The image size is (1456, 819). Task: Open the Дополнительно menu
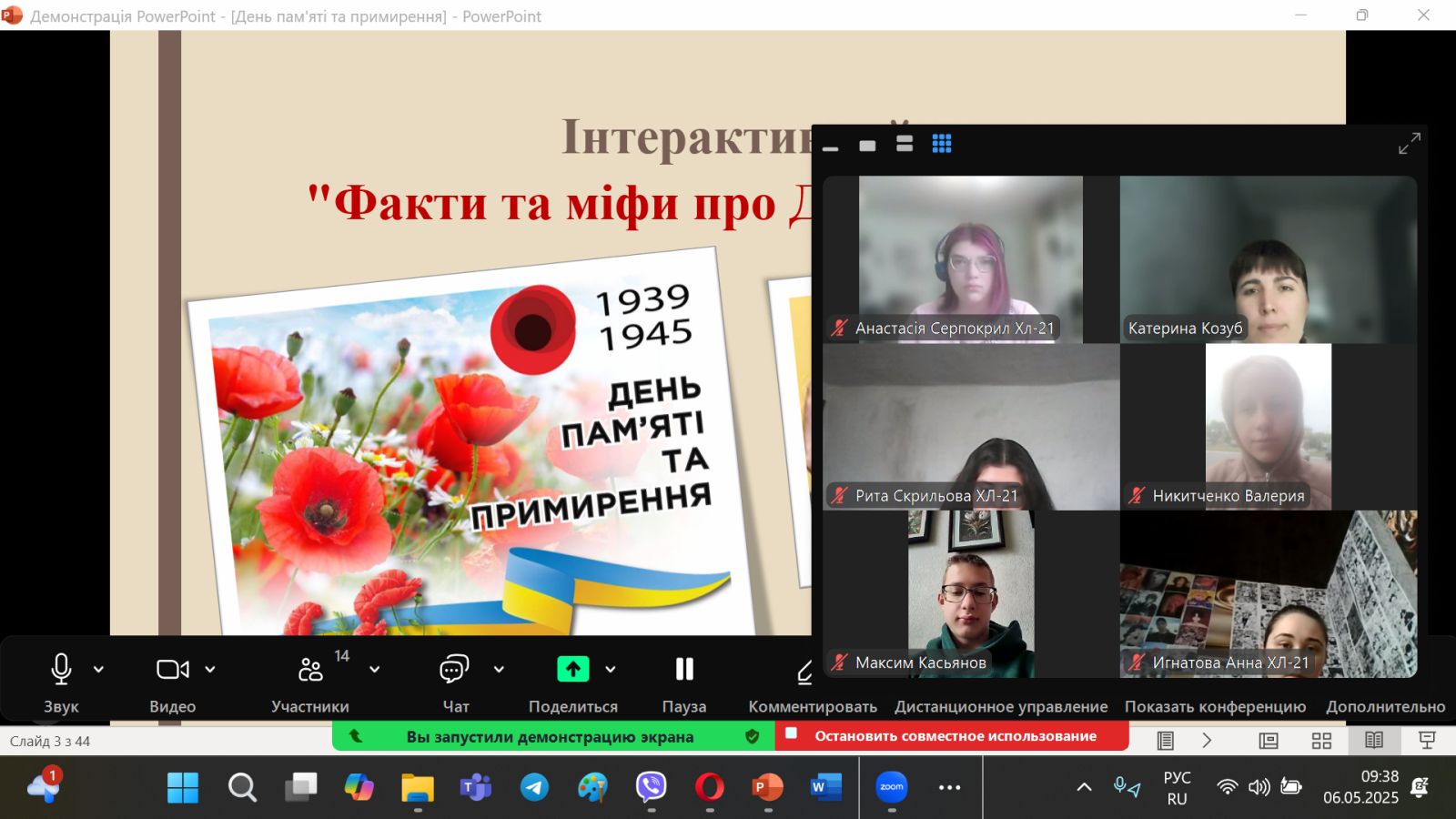[x=1385, y=707]
